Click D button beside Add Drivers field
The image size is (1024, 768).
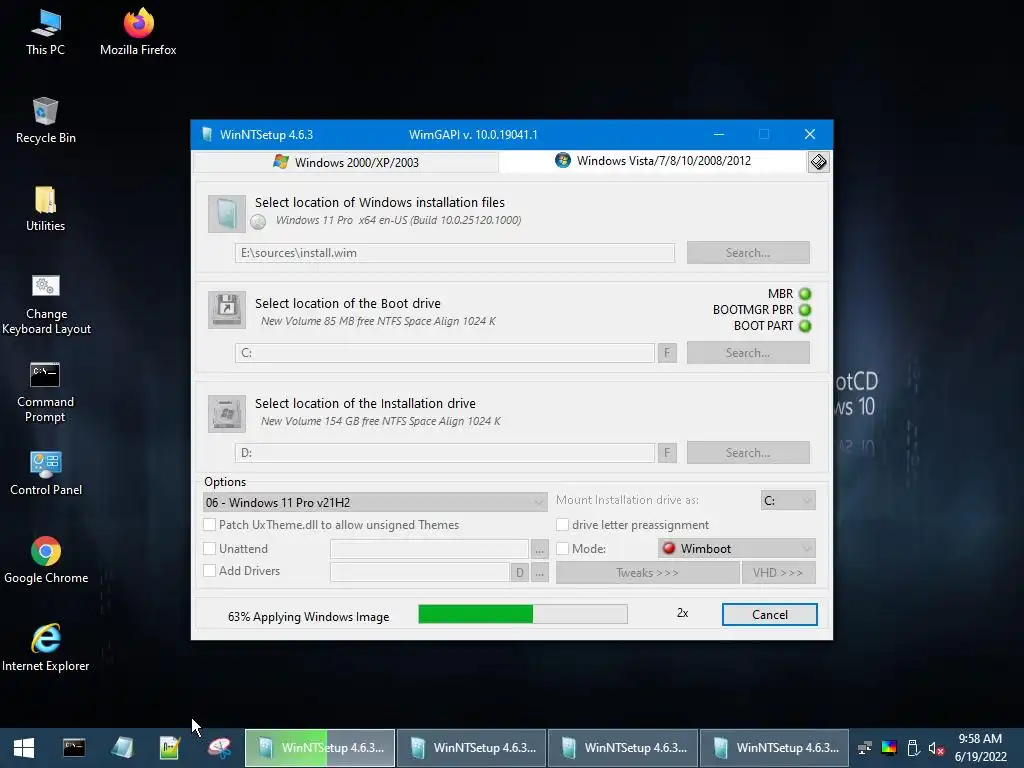click(519, 573)
